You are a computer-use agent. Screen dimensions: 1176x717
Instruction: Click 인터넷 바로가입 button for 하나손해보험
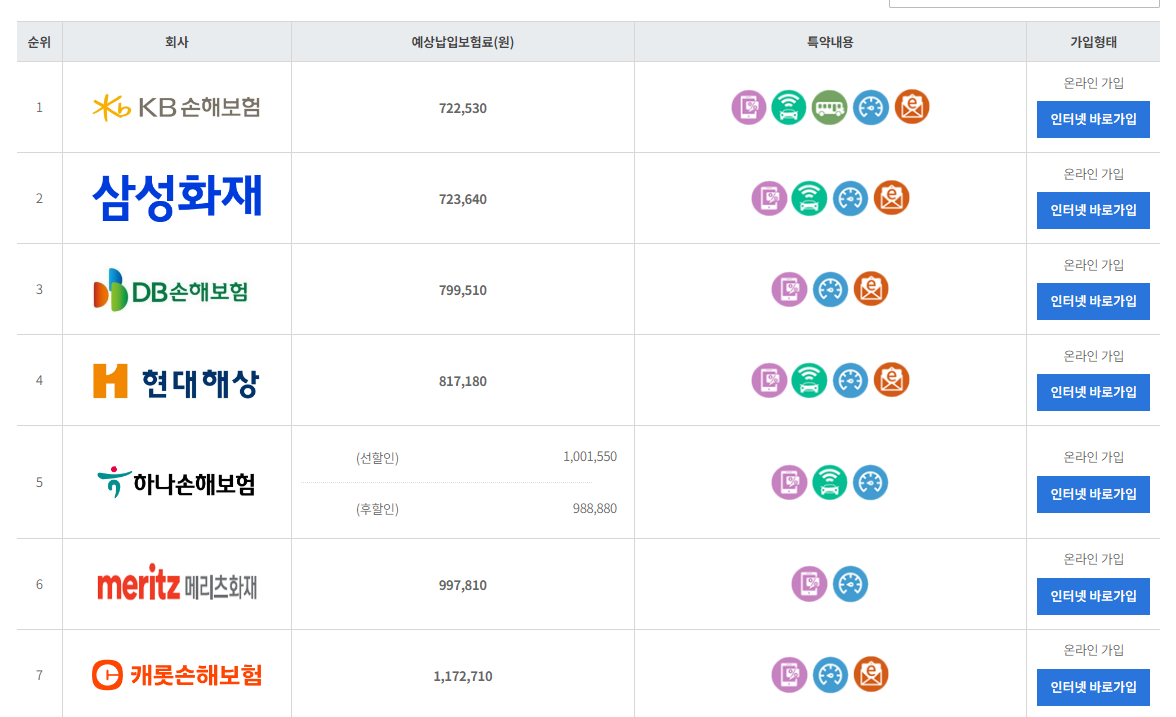tap(1093, 494)
